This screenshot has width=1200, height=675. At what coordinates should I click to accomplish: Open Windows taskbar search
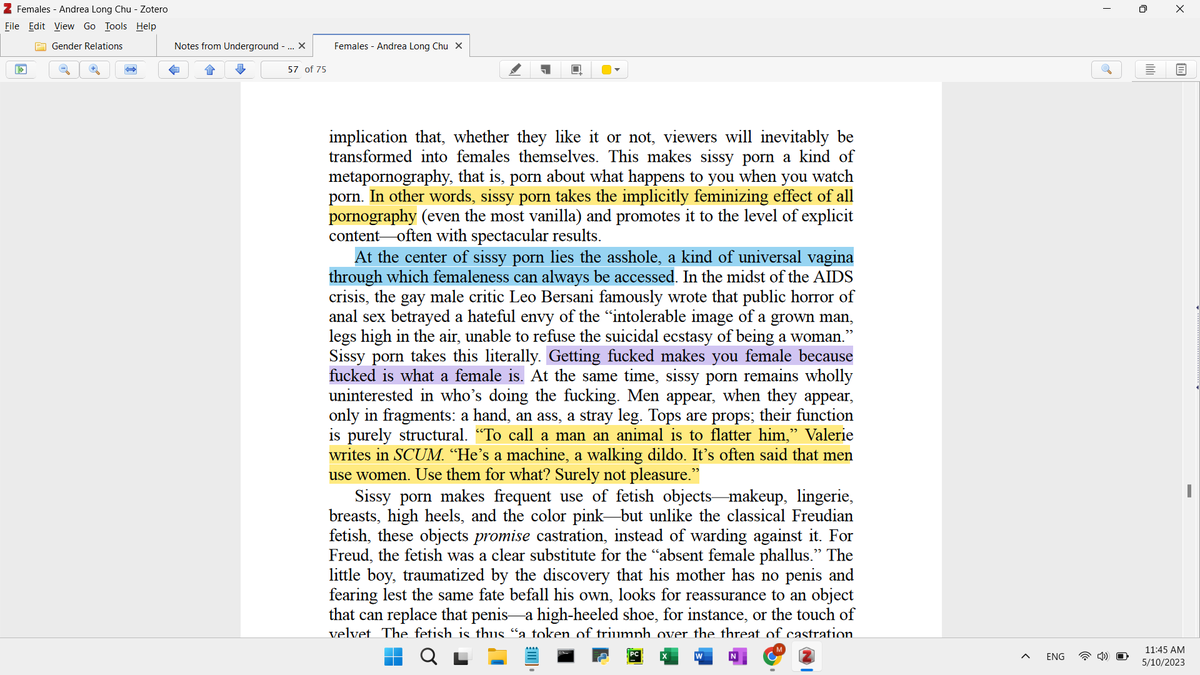tap(427, 657)
